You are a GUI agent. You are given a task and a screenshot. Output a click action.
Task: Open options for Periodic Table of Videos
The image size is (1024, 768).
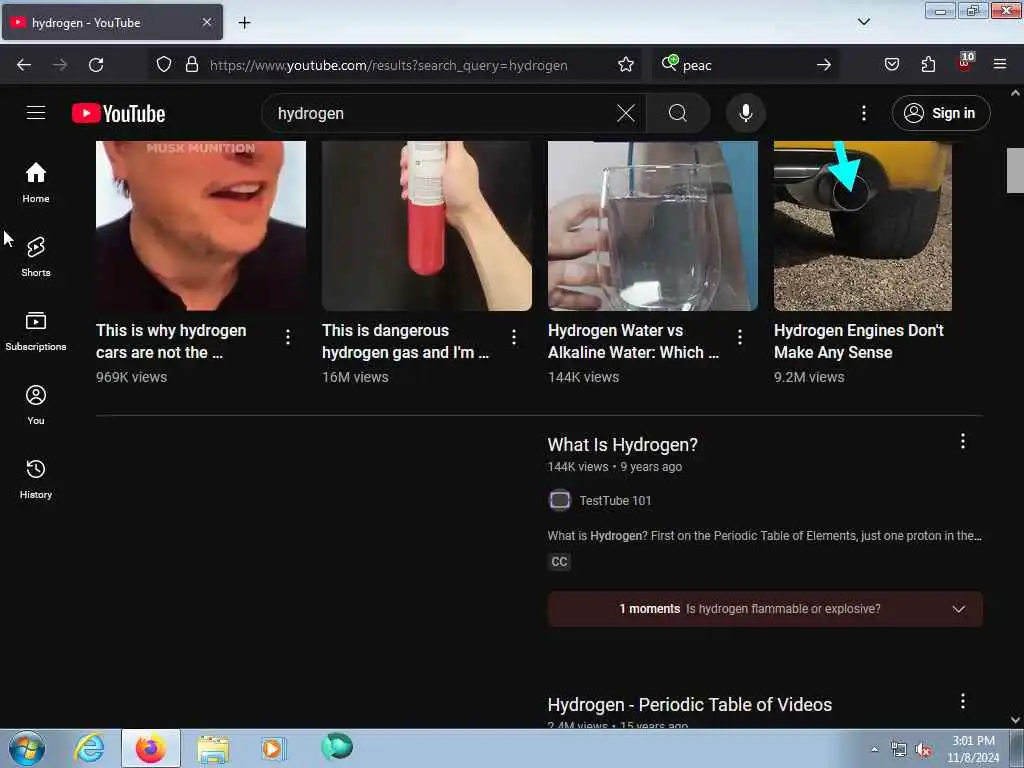pos(962,701)
